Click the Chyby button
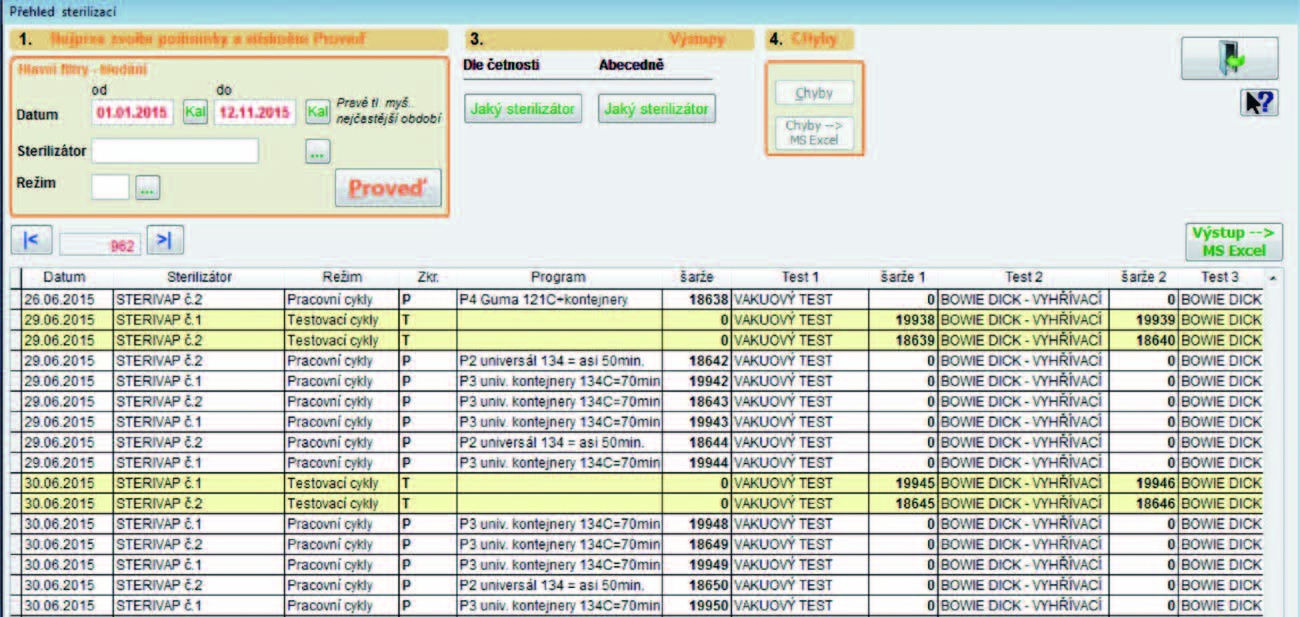 (x=813, y=94)
